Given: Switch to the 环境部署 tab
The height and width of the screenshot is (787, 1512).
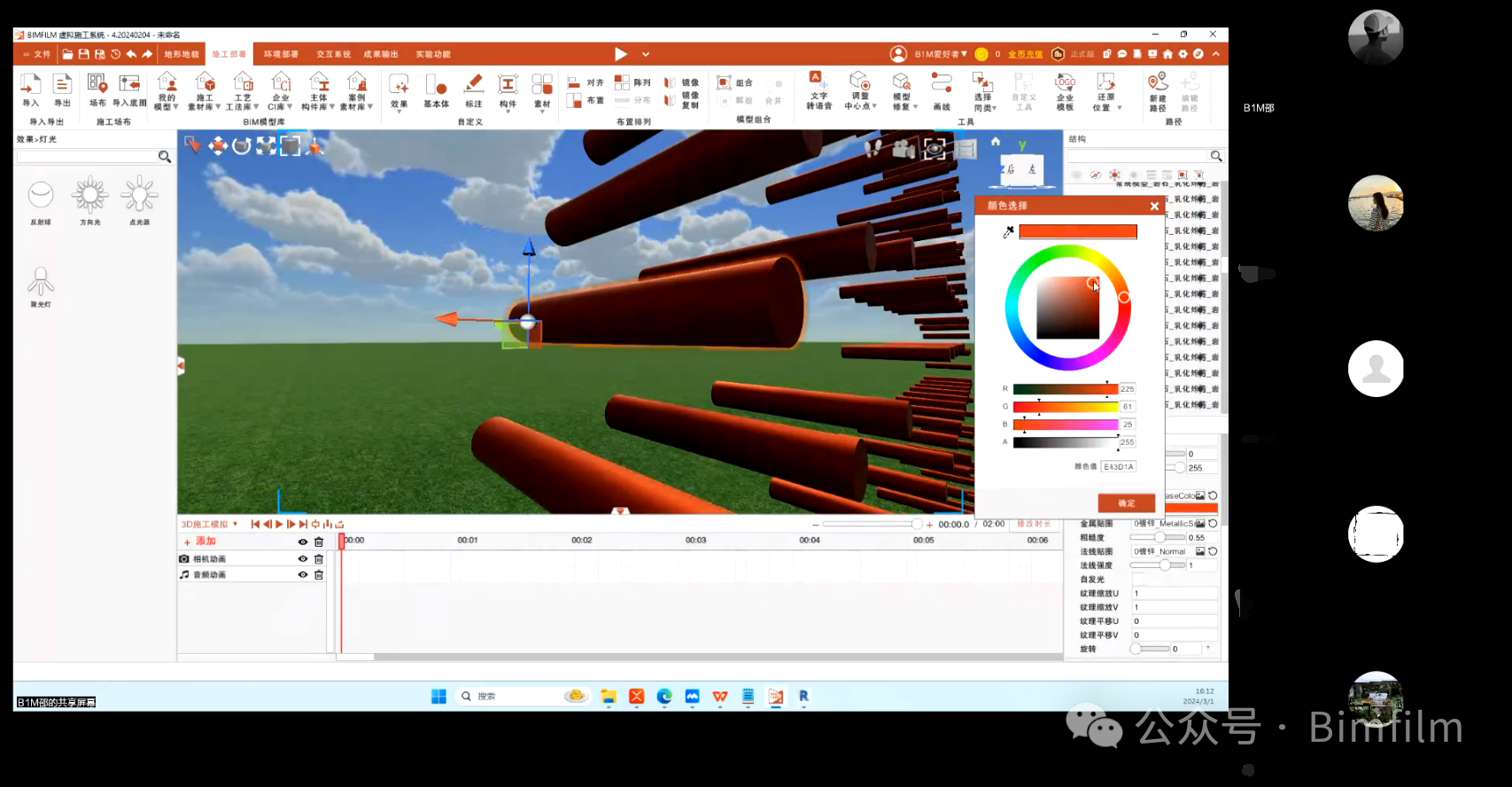Looking at the screenshot, I should [x=282, y=54].
